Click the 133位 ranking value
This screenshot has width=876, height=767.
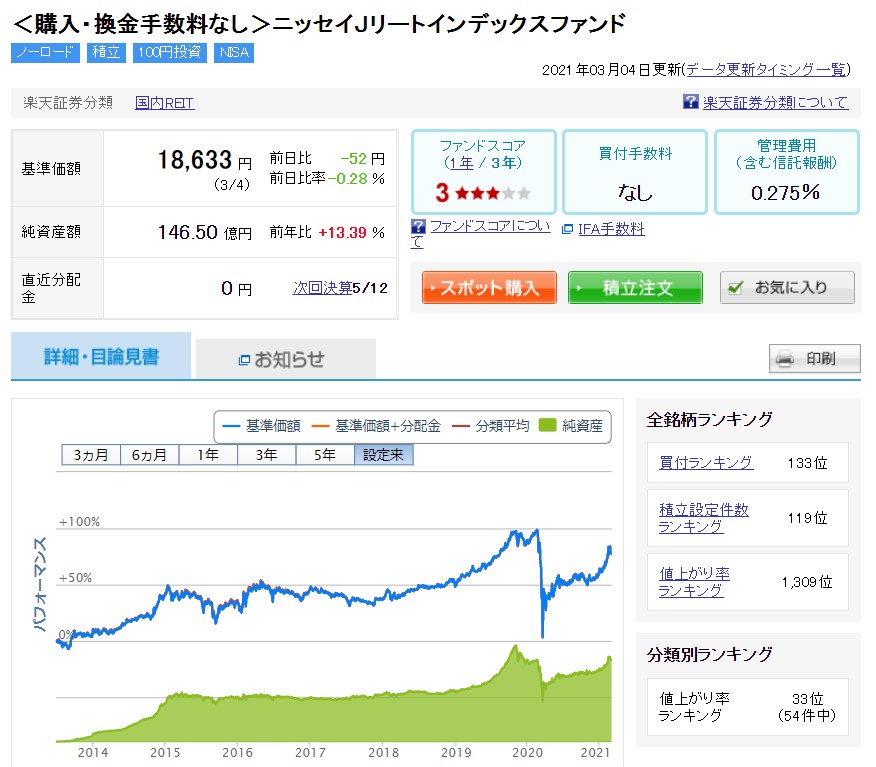807,463
